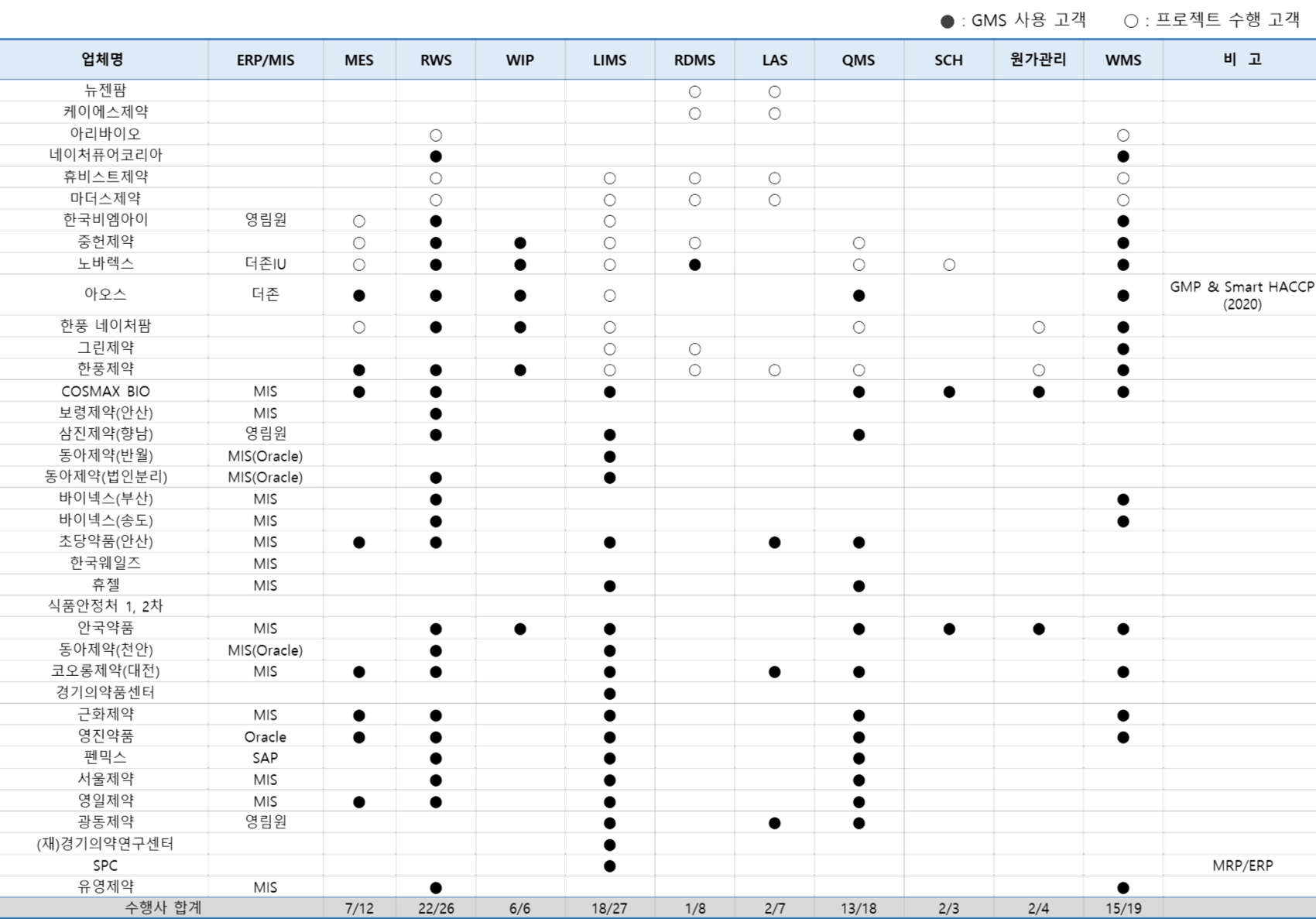Select the 노바렉스 row name
Screen dimensions: 1316x919
pos(105,263)
